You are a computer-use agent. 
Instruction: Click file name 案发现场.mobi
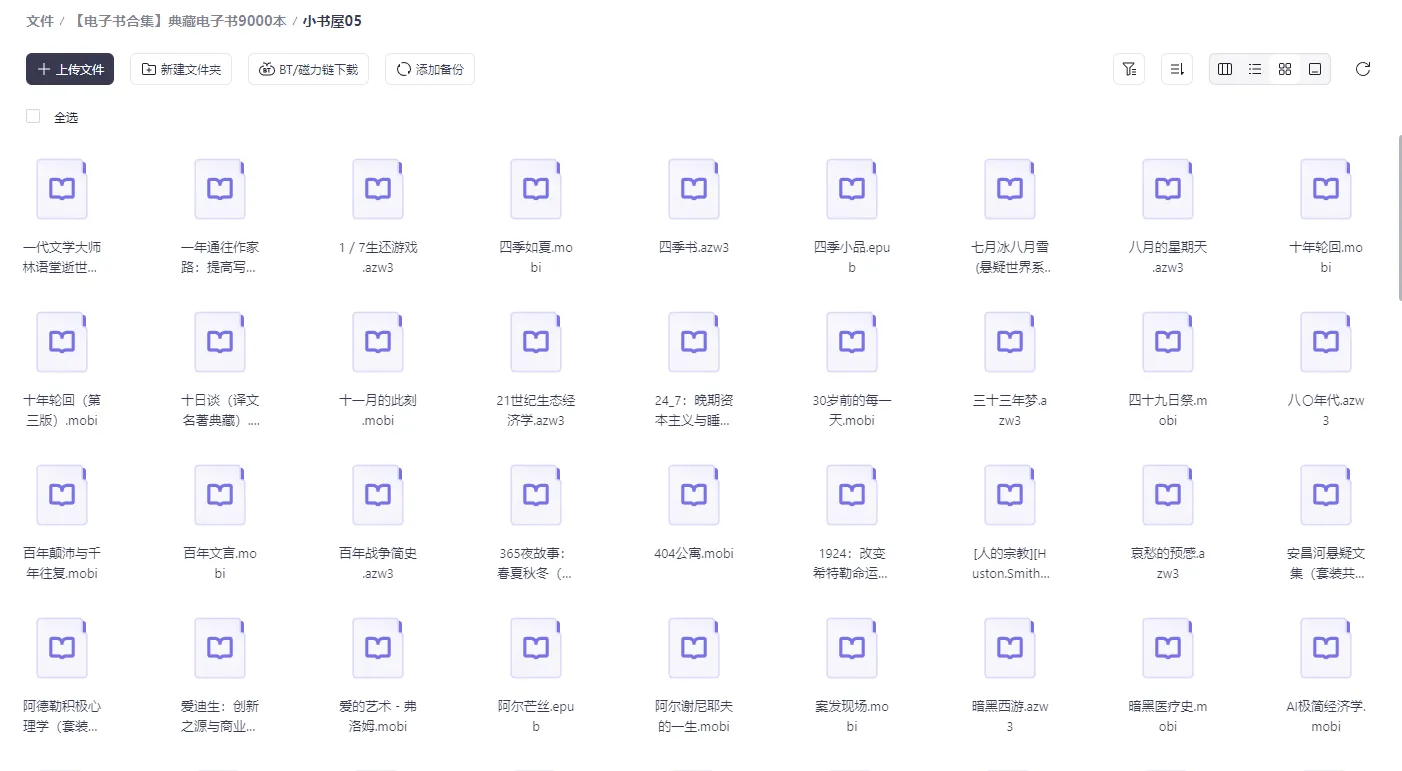pos(852,716)
